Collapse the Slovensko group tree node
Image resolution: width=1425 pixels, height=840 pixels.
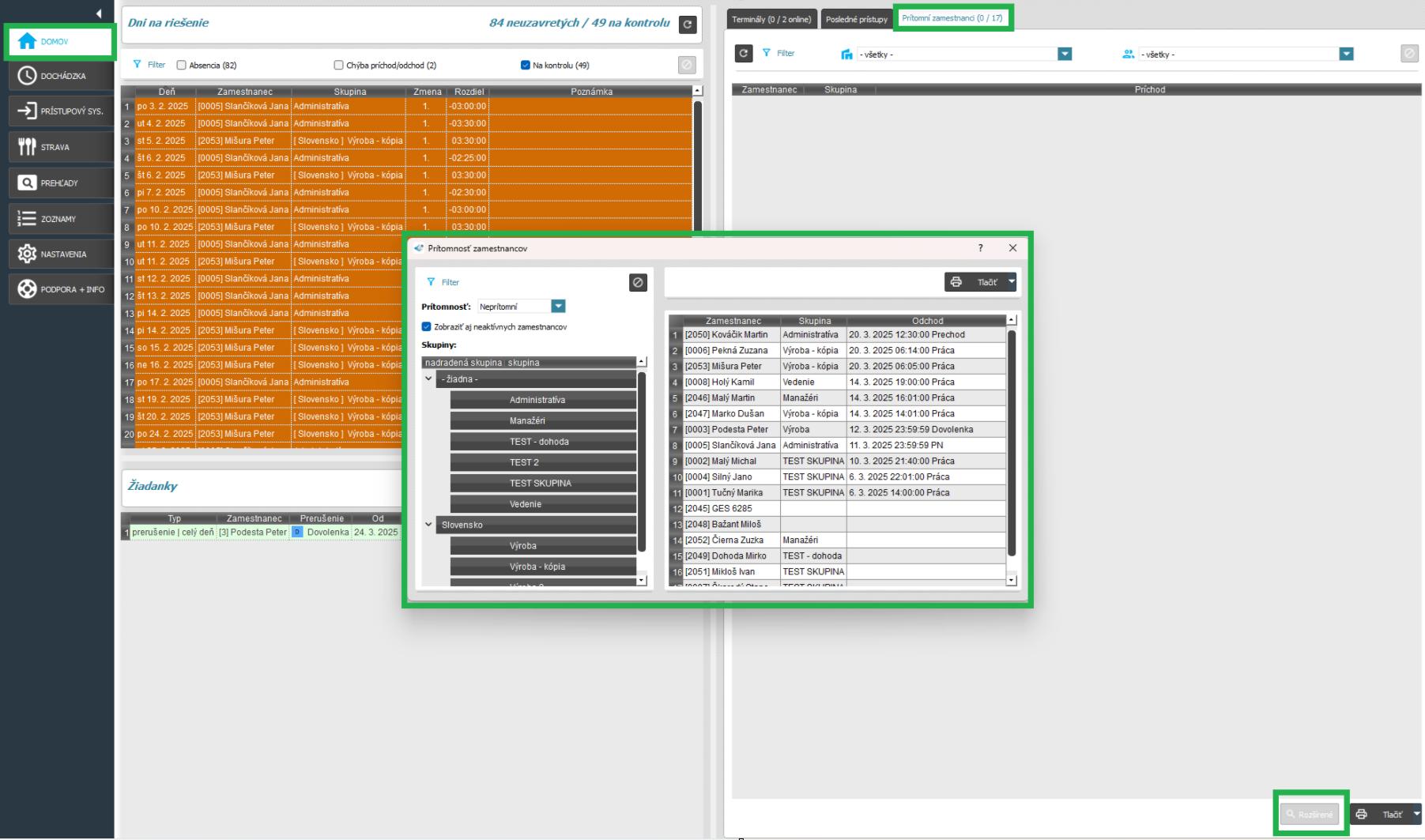click(429, 525)
